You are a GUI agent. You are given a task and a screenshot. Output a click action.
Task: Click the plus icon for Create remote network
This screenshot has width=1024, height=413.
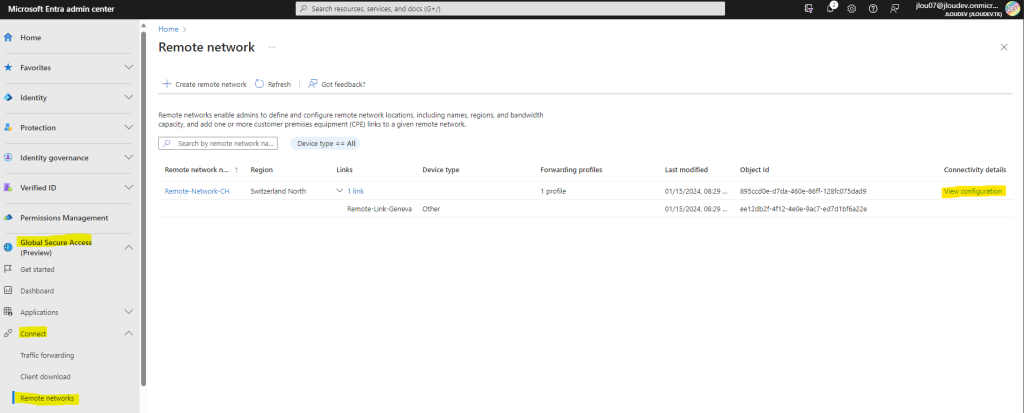(x=167, y=84)
